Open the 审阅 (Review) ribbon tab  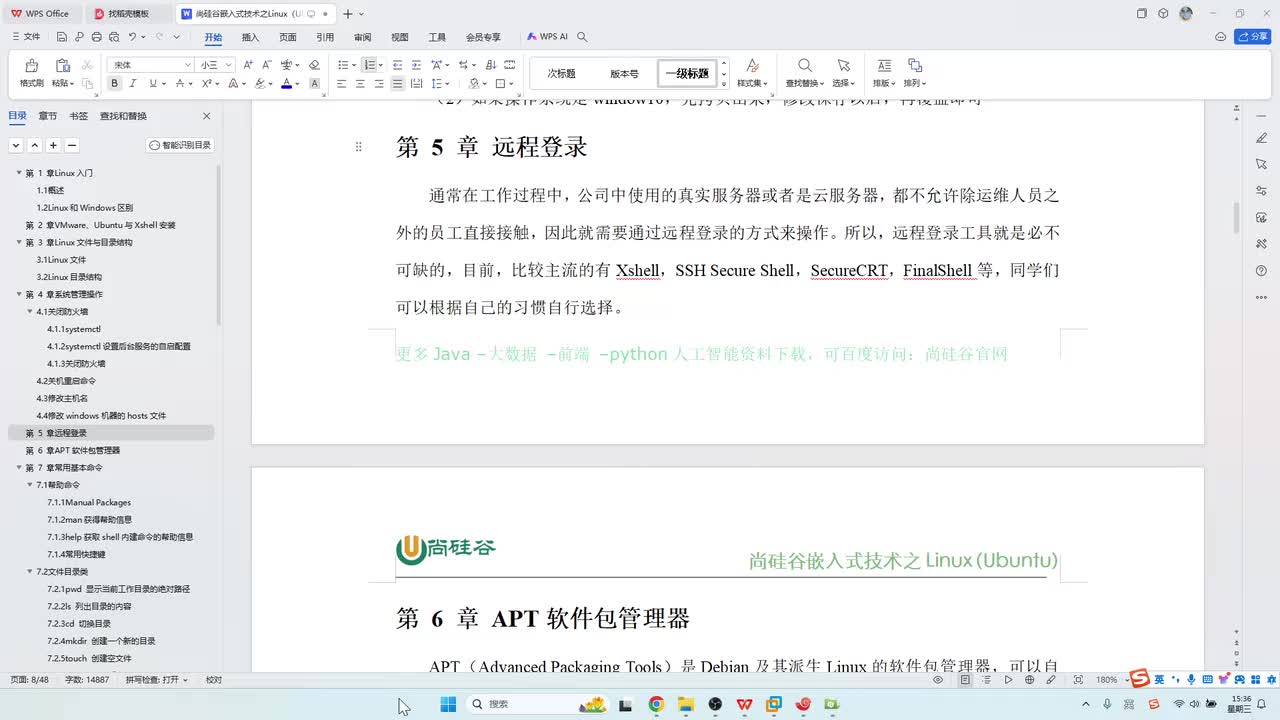[x=362, y=37]
